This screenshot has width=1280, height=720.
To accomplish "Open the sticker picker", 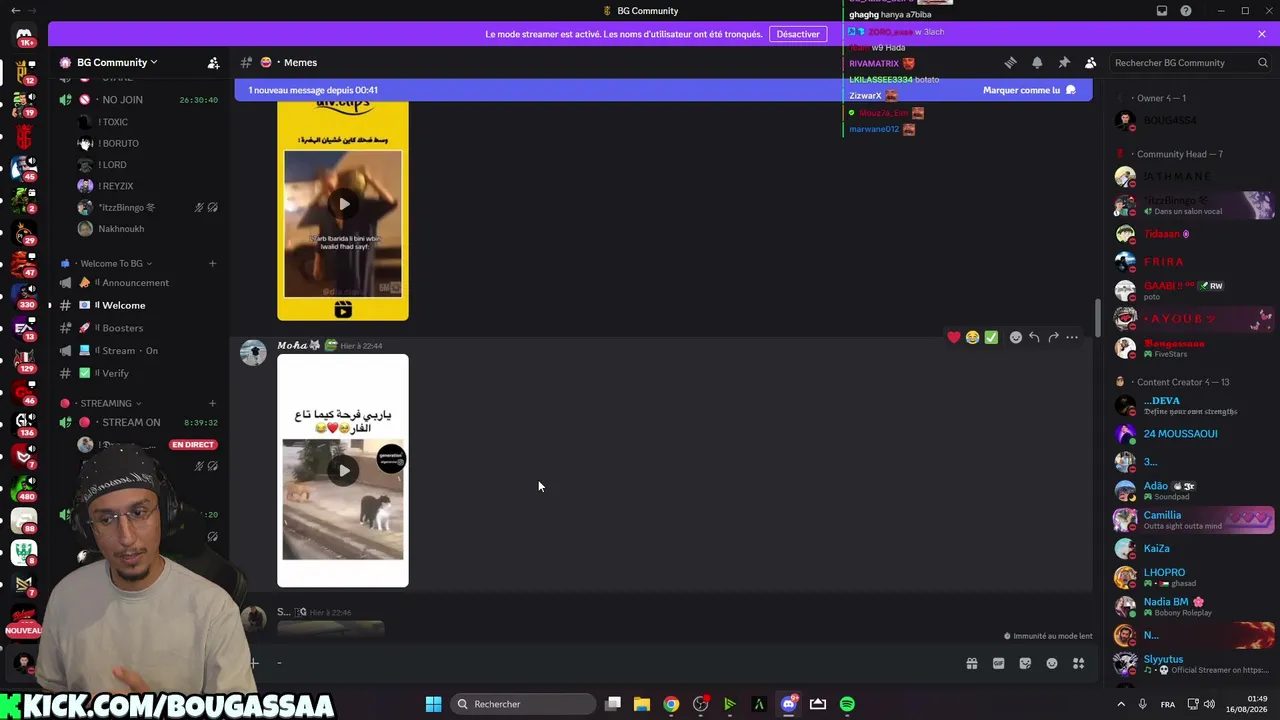I will [1025, 663].
